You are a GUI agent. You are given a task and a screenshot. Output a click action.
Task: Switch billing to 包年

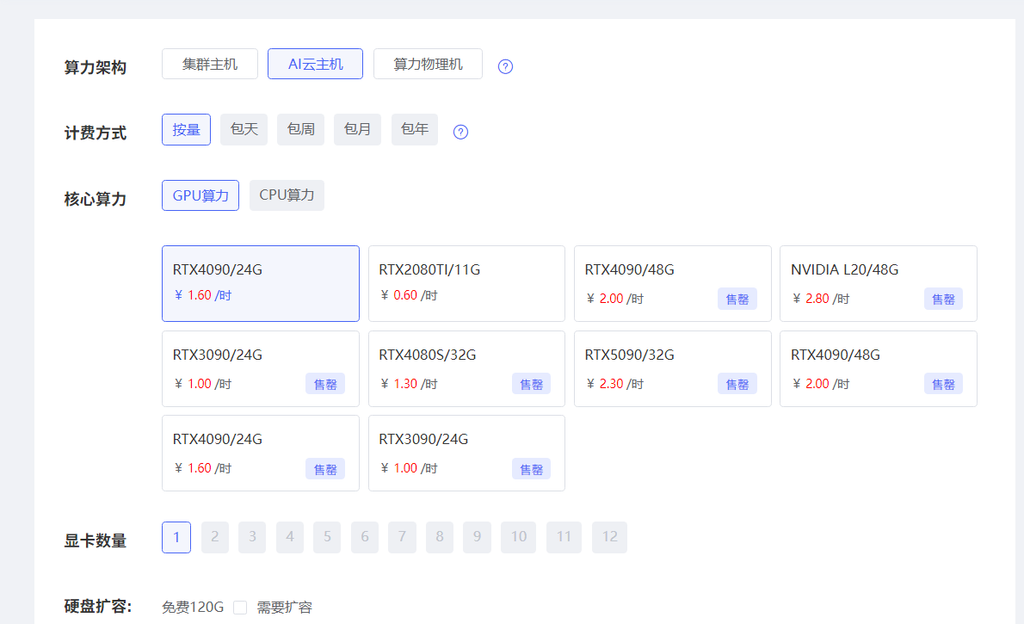point(414,129)
